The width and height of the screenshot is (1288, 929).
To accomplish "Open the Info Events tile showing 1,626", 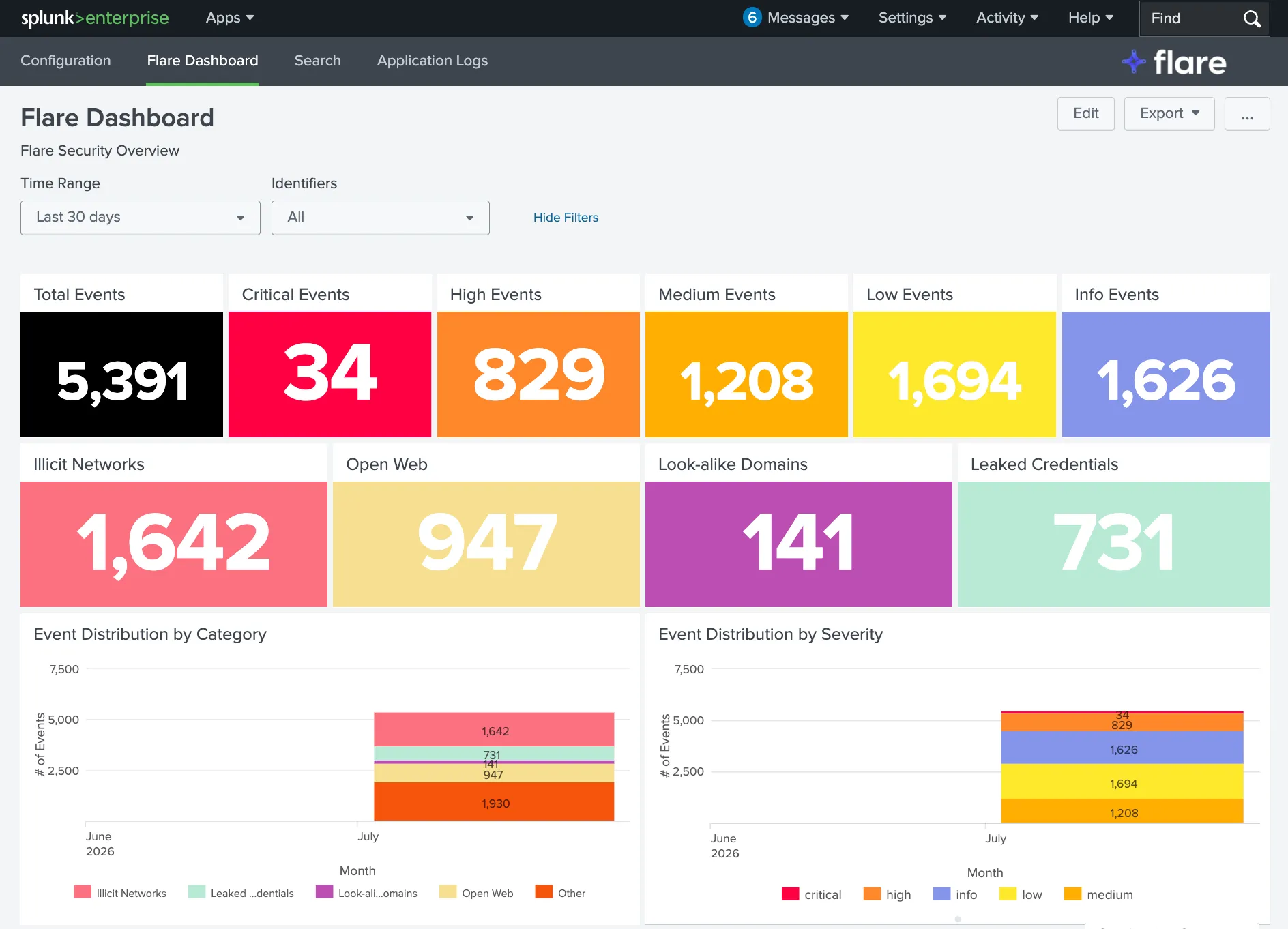I will tap(1166, 374).
